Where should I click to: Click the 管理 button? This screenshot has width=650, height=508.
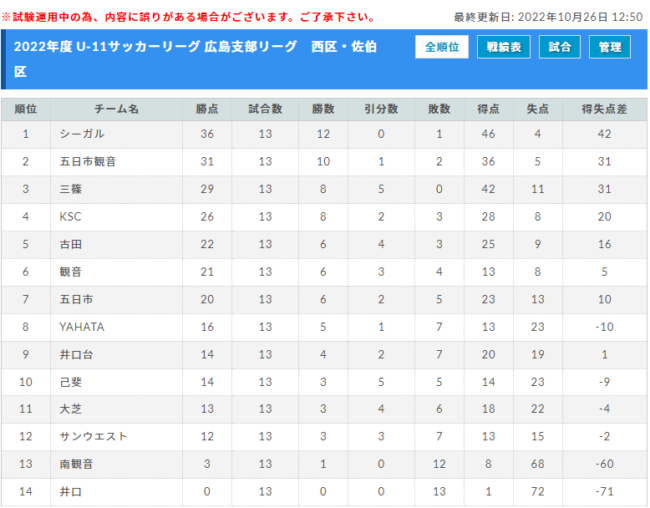[x=610, y=47]
